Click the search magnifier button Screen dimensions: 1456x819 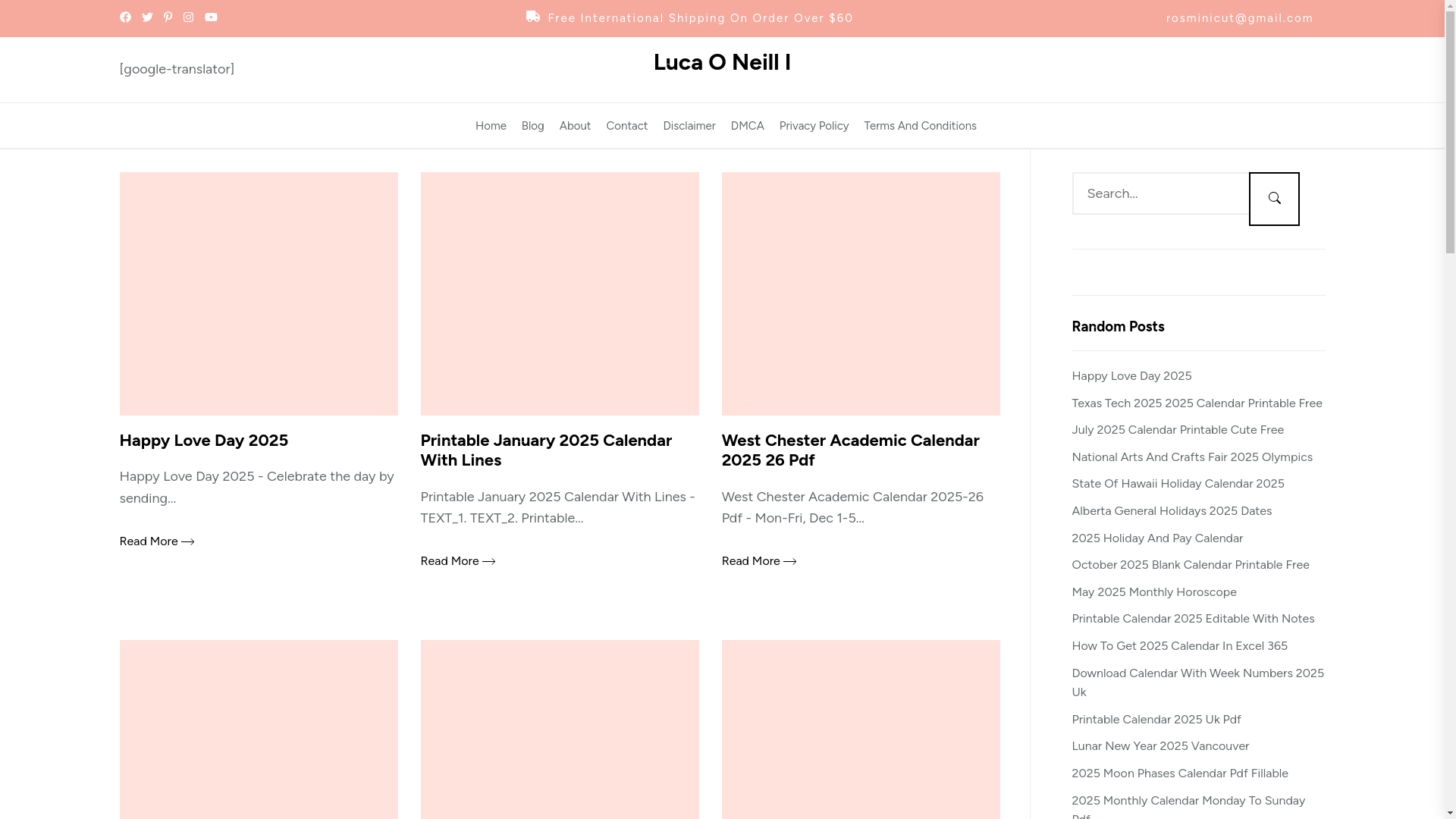(x=1274, y=199)
